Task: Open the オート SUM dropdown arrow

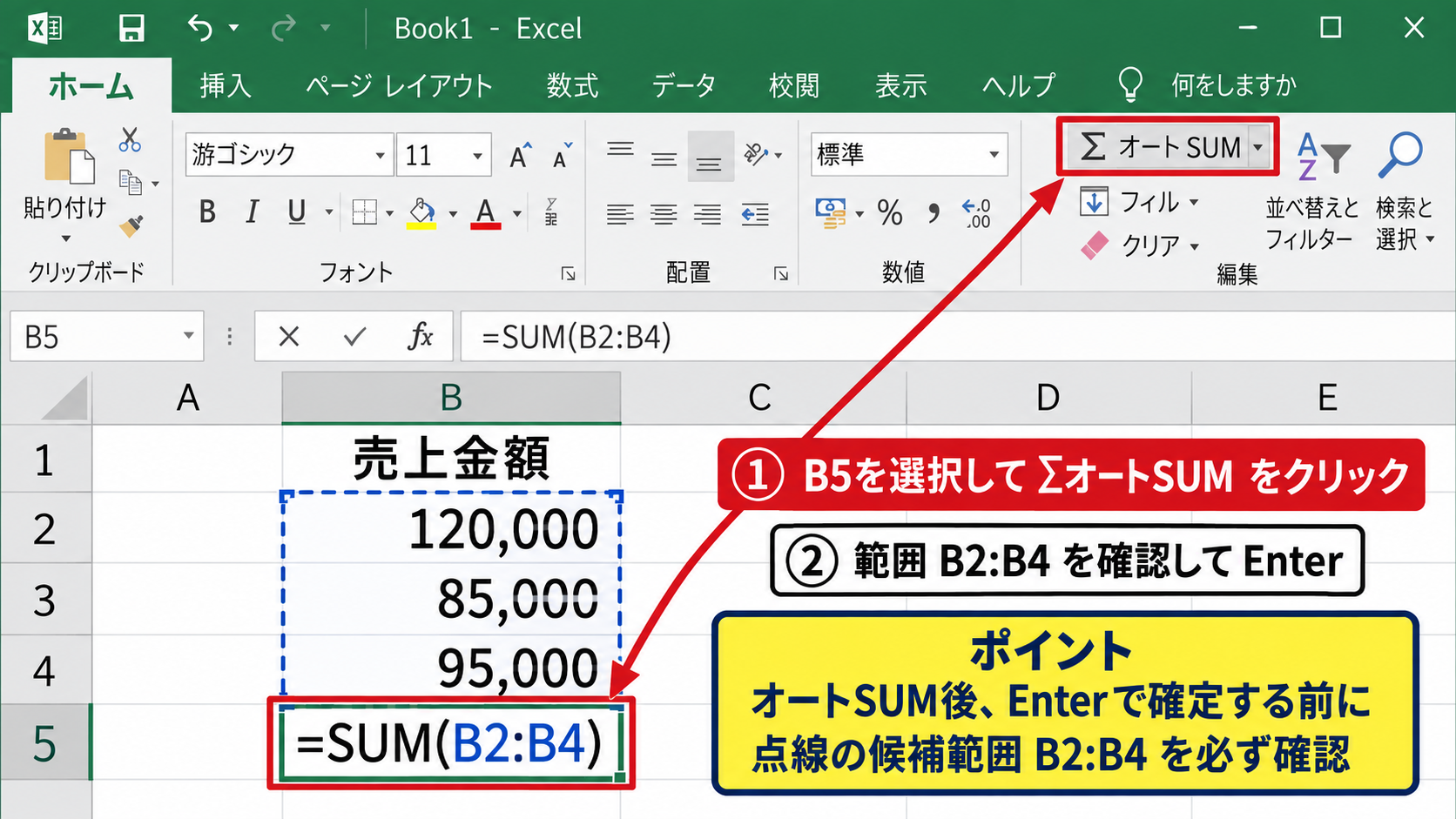Action: coord(1258,147)
